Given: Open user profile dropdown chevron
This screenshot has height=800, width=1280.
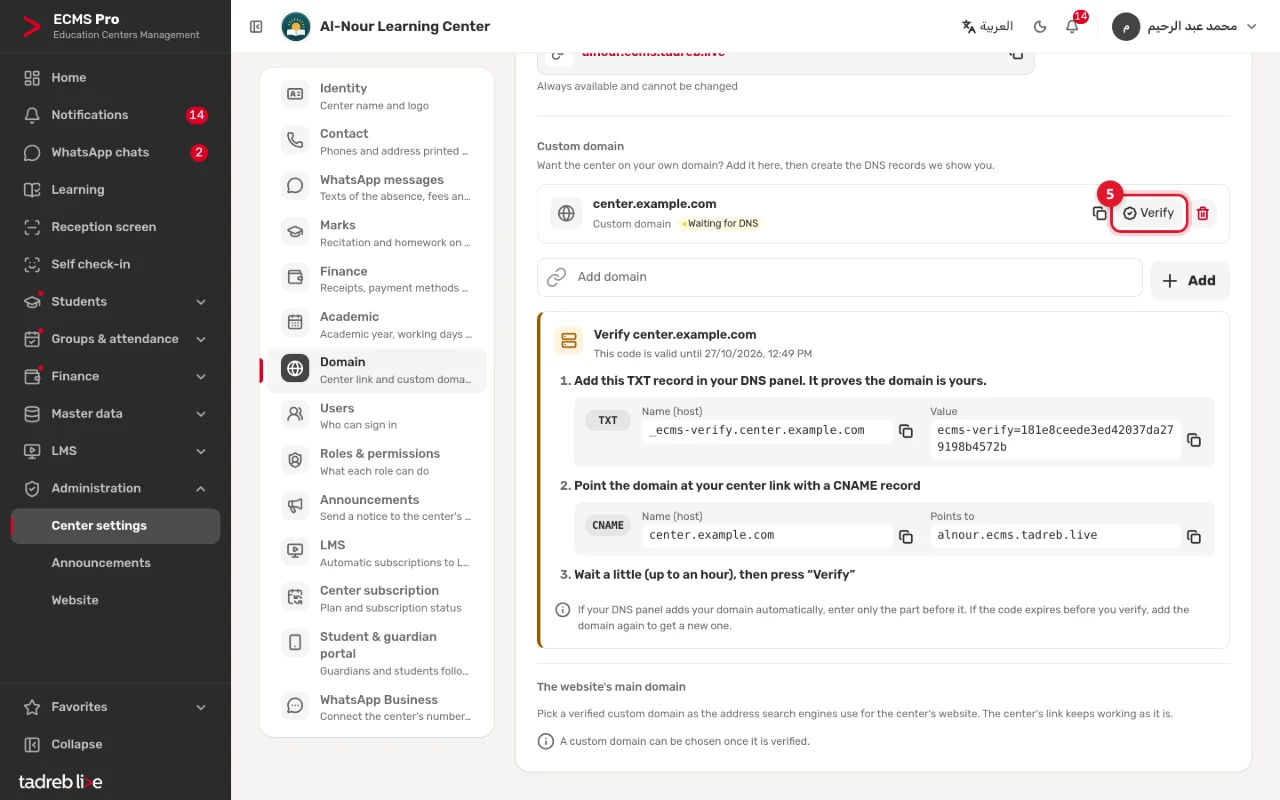Looking at the screenshot, I should click(1251, 27).
